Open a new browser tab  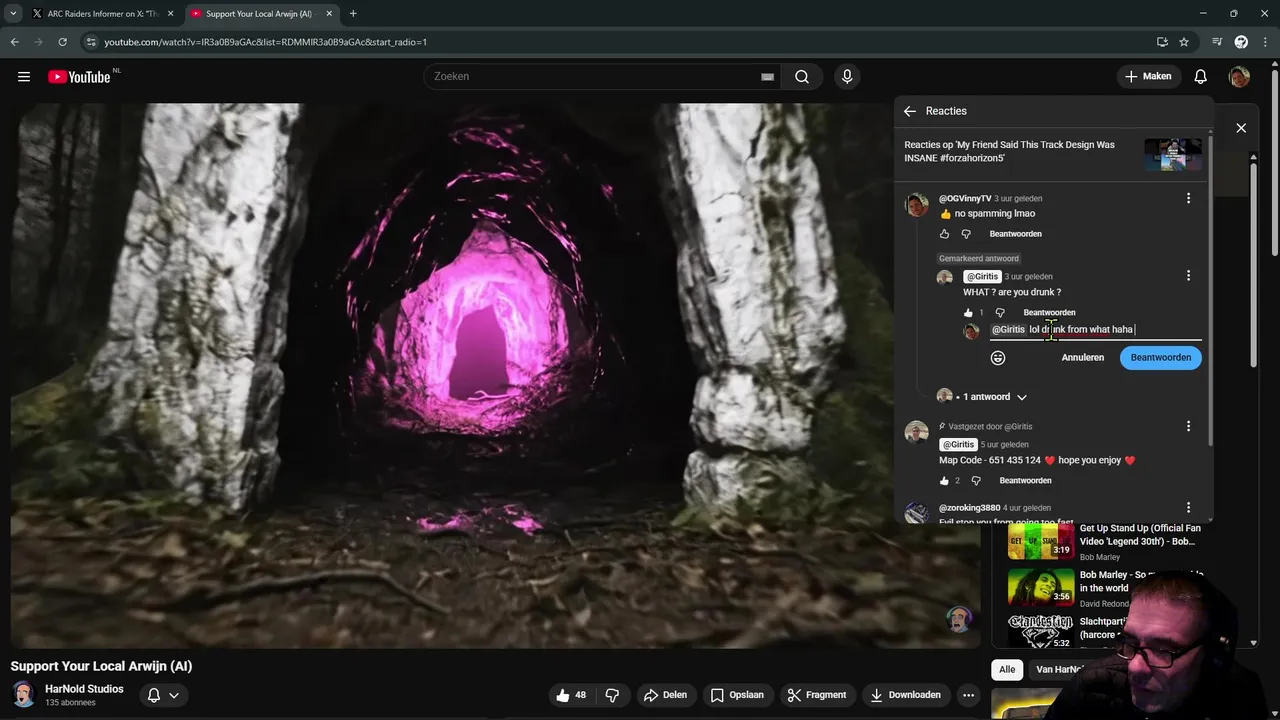pos(353,14)
